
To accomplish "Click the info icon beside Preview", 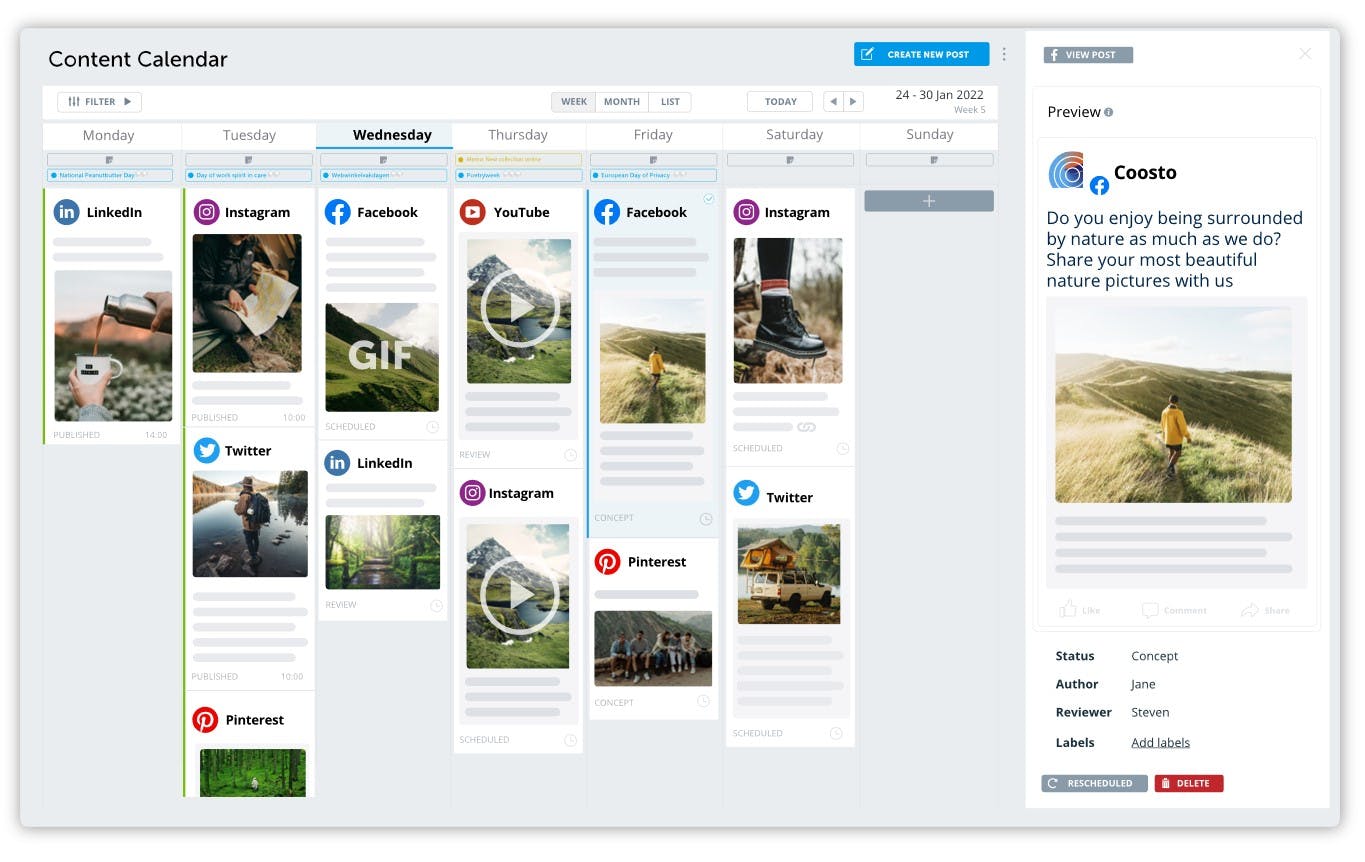I will tap(1108, 113).
